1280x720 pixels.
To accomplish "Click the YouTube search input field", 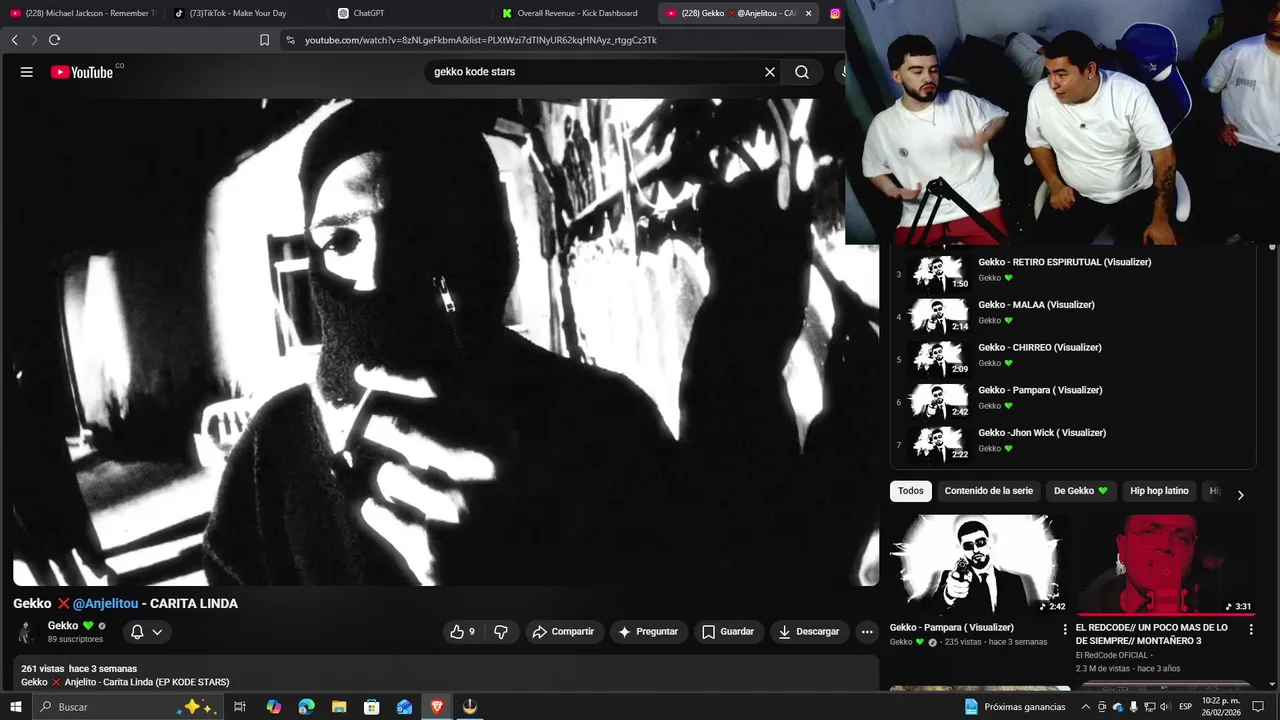I will pyautogui.click(x=593, y=72).
